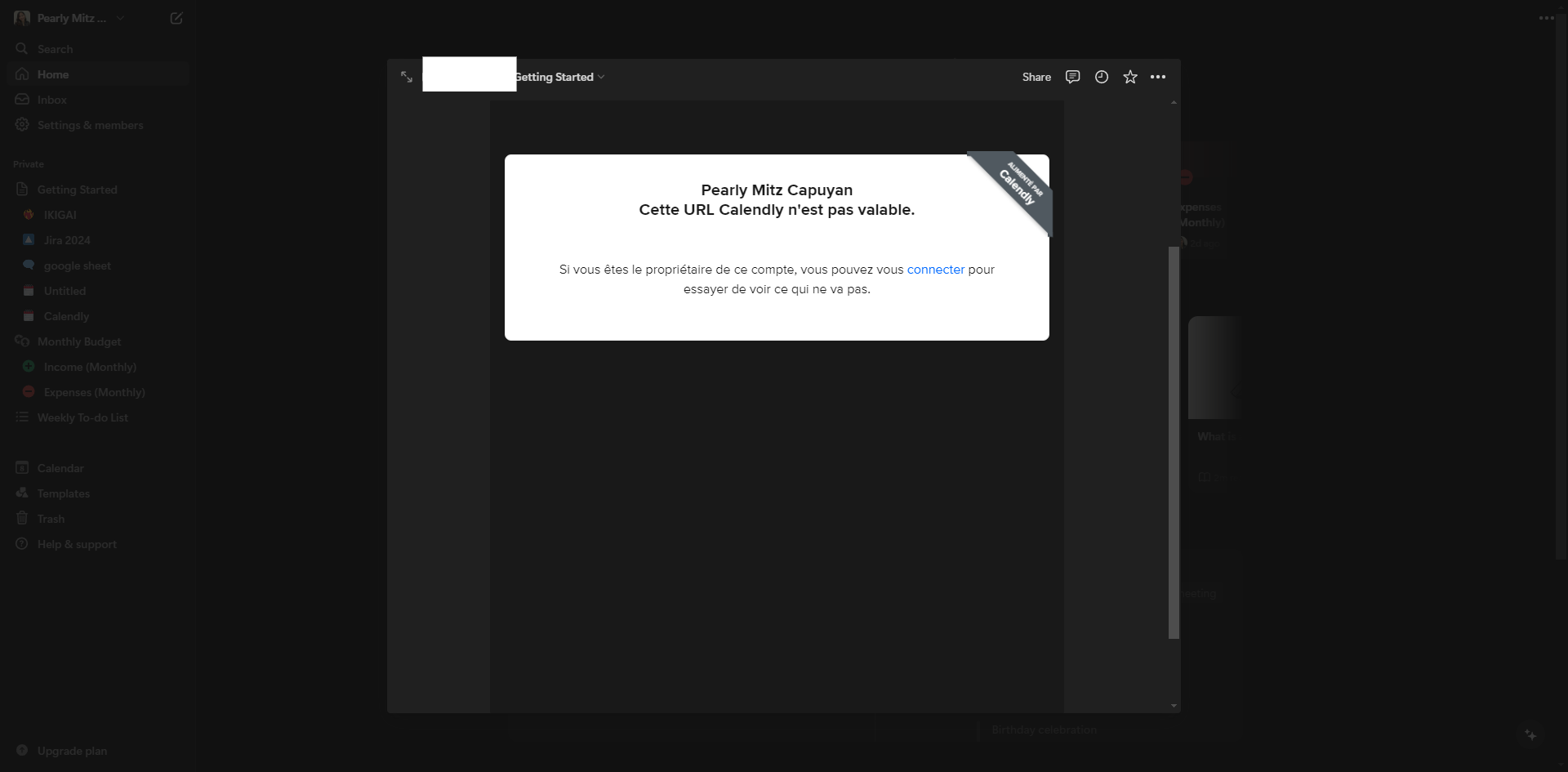Open Help & support
The height and width of the screenshot is (772, 1568).
(98, 544)
